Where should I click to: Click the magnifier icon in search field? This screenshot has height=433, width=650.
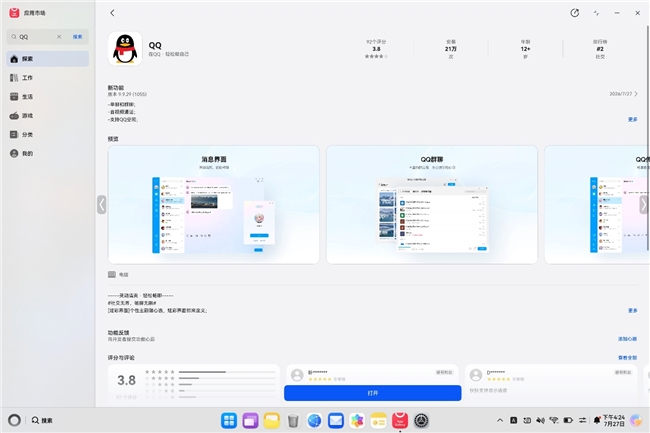click(14, 36)
